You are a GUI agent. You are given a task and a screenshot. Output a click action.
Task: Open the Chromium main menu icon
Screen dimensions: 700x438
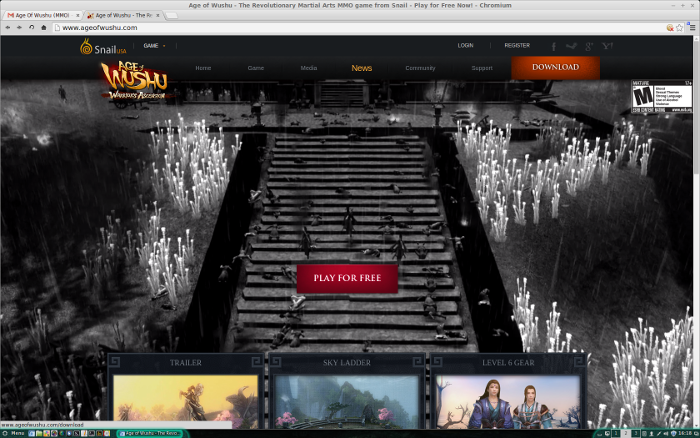(692, 28)
